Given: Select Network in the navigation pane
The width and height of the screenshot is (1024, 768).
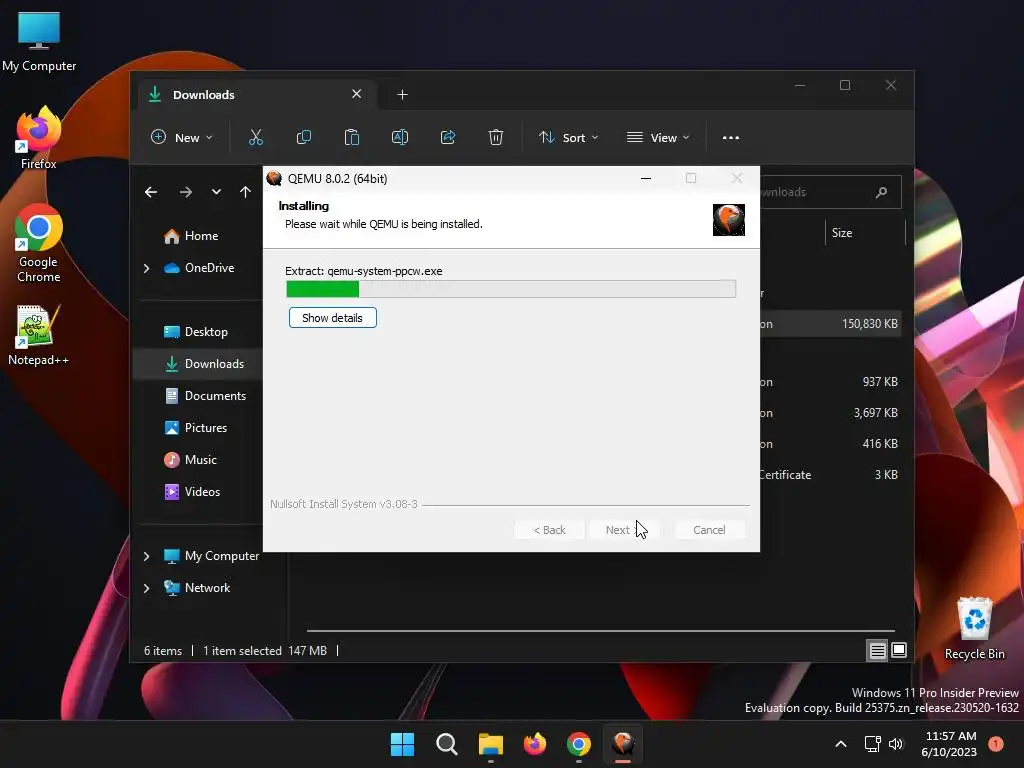Looking at the screenshot, I should coord(207,588).
